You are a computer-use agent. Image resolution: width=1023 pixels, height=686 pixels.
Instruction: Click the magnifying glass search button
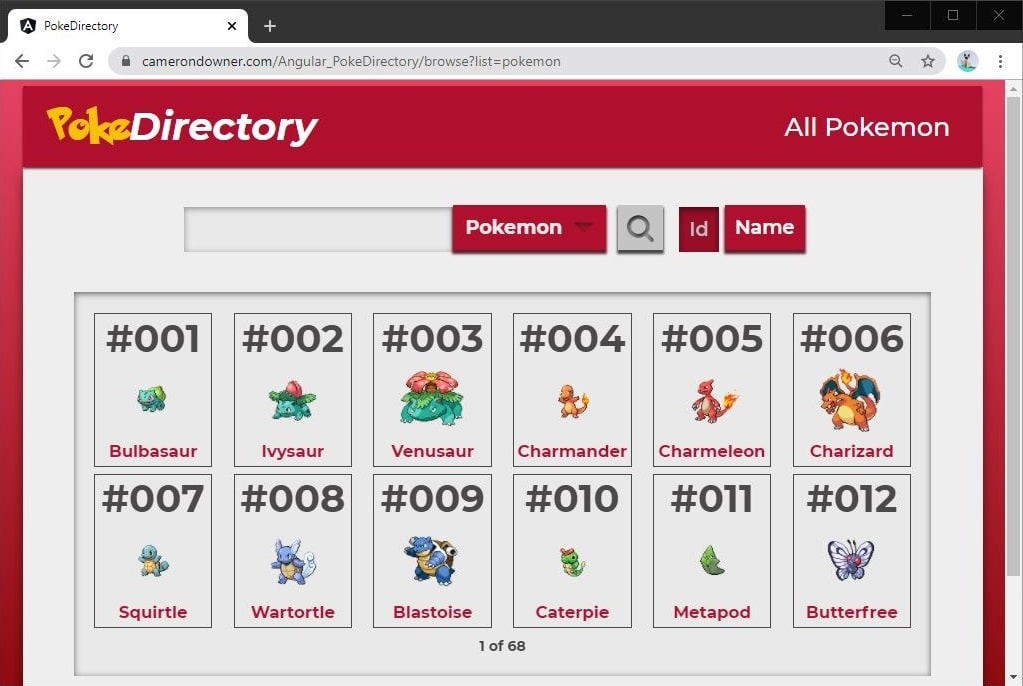click(x=640, y=229)
